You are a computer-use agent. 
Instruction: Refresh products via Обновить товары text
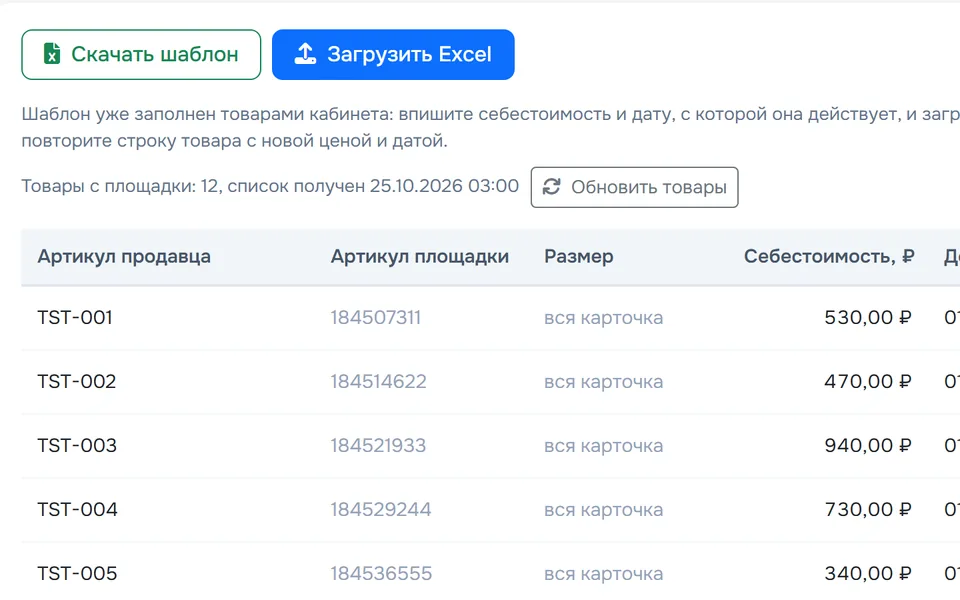(x=649, y=187)
